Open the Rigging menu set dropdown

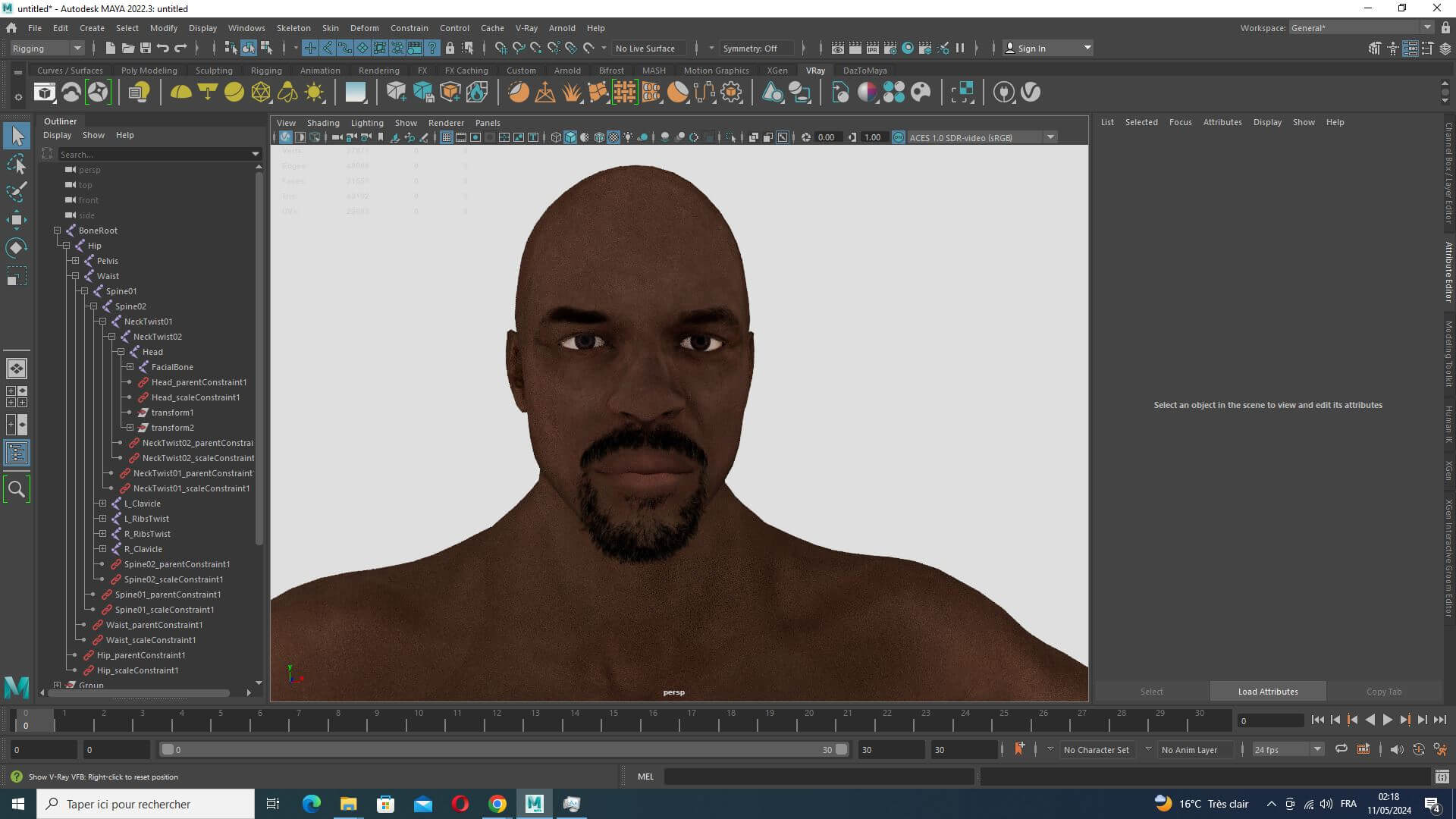(46, 48)
